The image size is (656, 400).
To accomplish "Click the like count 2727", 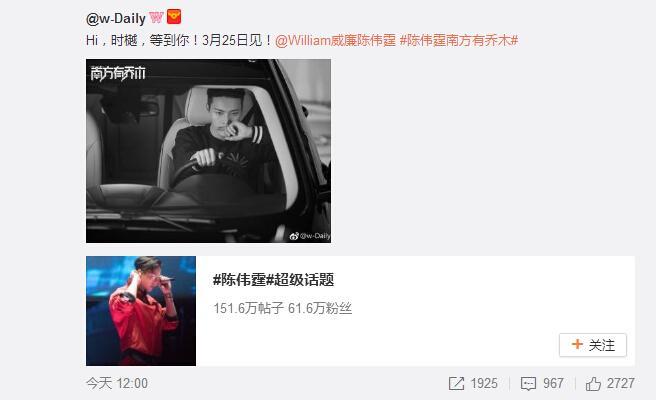I will pyautogui.click(x=621, y=383).
